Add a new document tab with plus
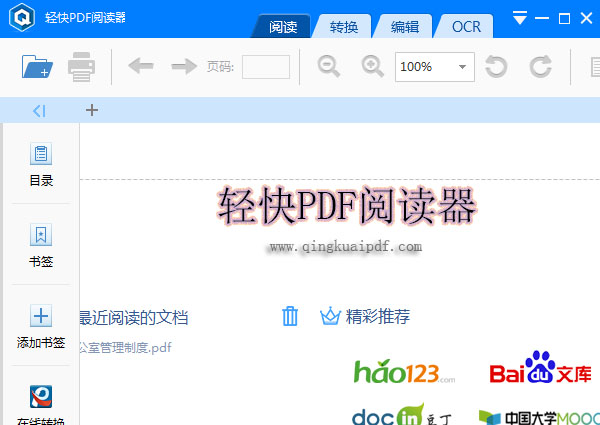 click(92, 110)
